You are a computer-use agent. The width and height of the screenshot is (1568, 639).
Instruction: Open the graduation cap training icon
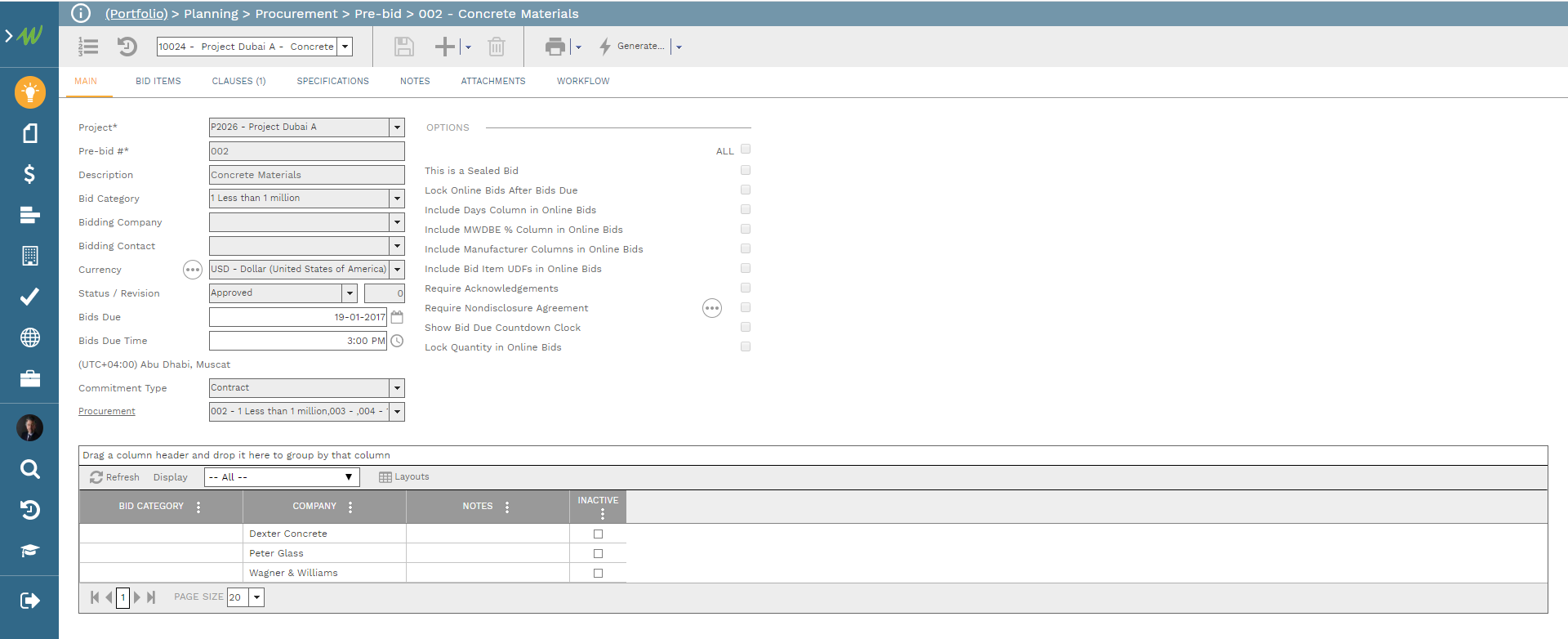(29, 551)
